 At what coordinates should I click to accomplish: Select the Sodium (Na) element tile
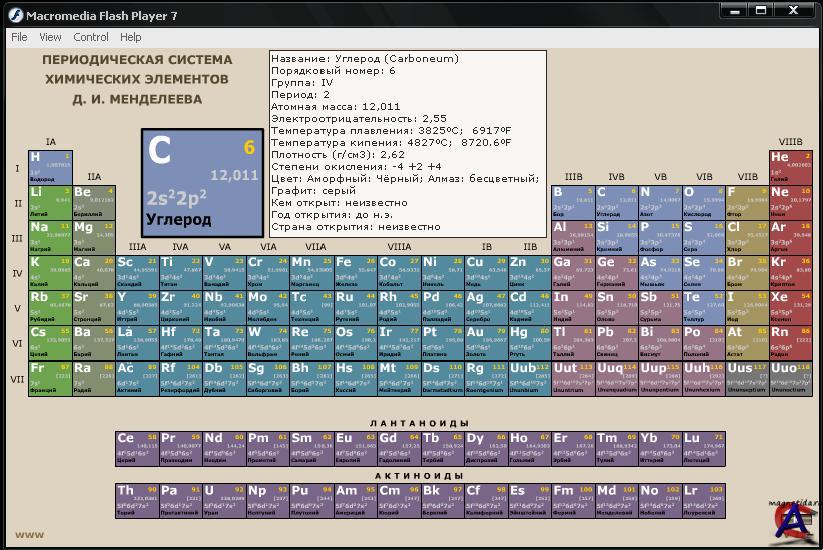pyautogui.click(x=50, y=235)
